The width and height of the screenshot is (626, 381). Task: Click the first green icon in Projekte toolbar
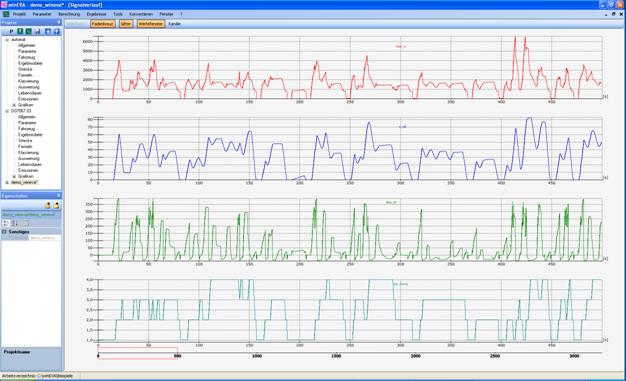tap(20, 31)
